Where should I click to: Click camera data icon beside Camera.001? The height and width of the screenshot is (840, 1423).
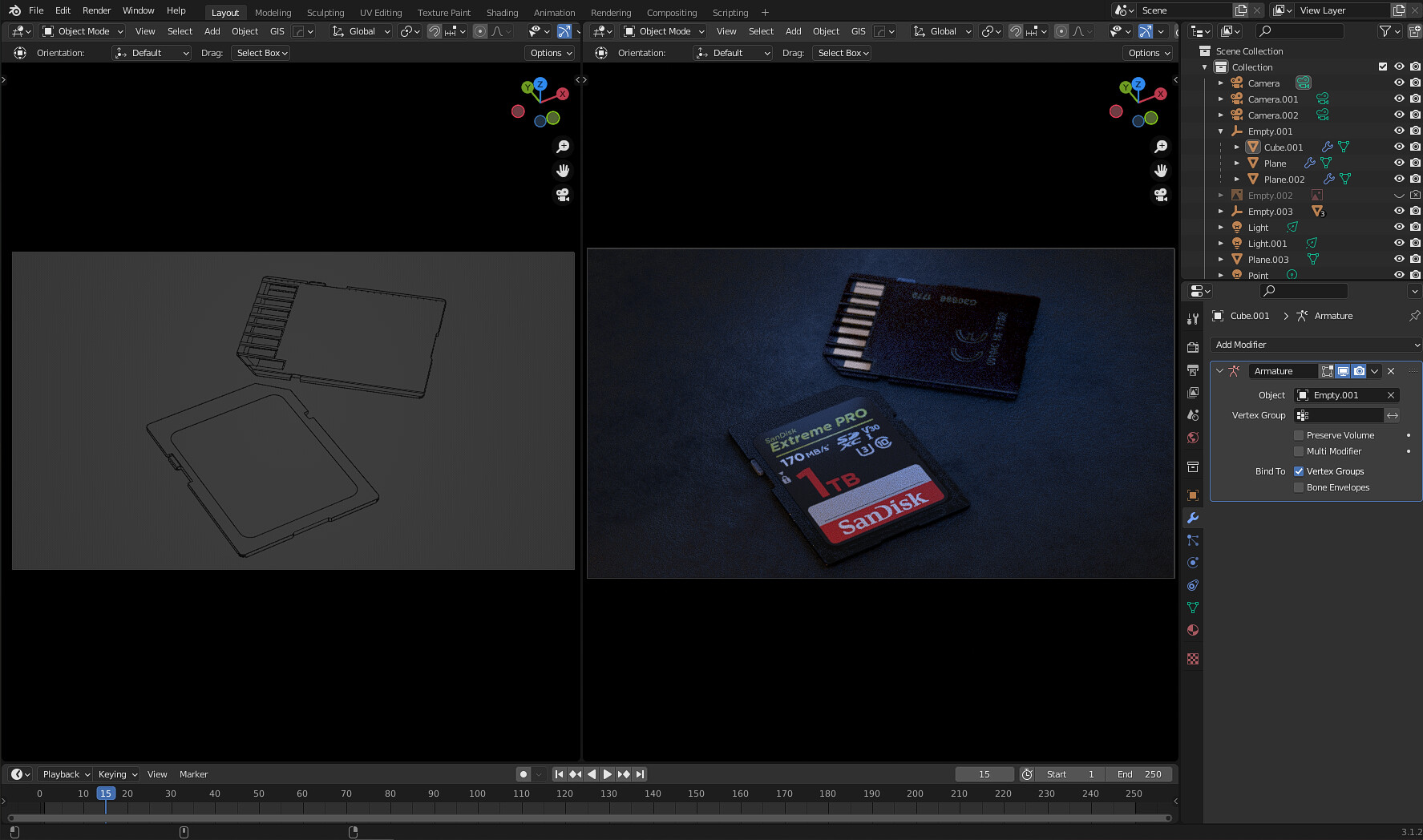[x=1323, y=99]
